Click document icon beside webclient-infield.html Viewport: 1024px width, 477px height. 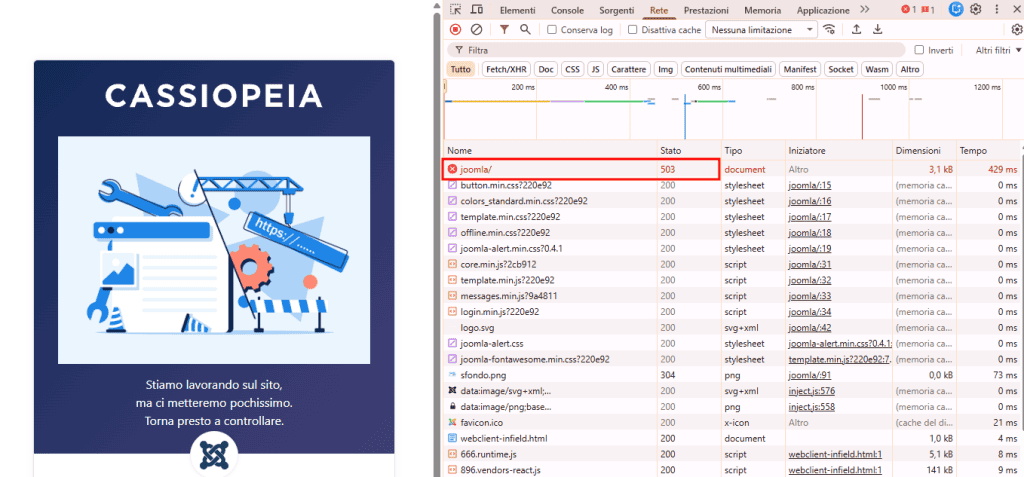click(x=453, y=438)
